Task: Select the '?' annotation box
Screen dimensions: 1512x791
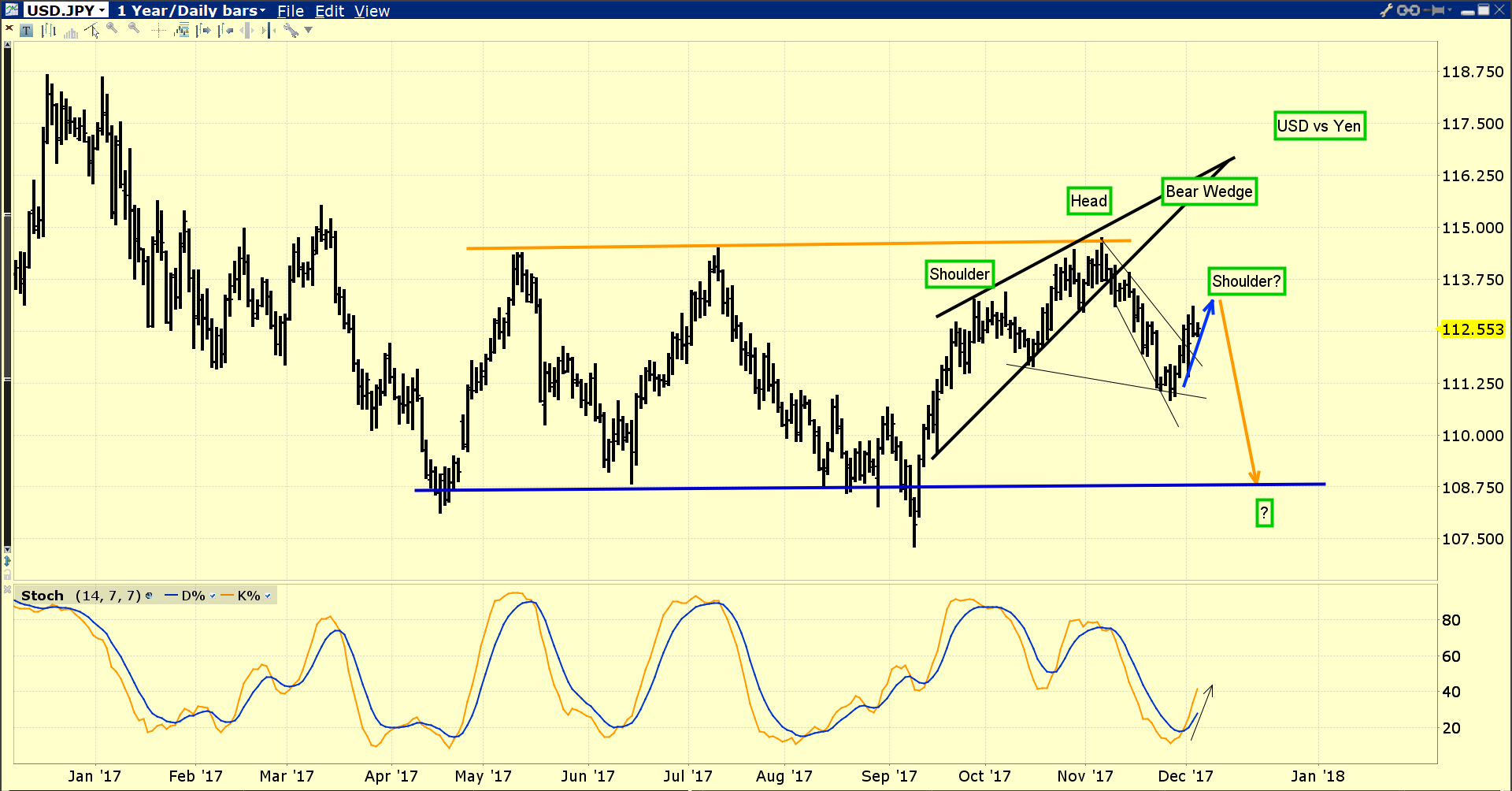Action: (1264, 514)
